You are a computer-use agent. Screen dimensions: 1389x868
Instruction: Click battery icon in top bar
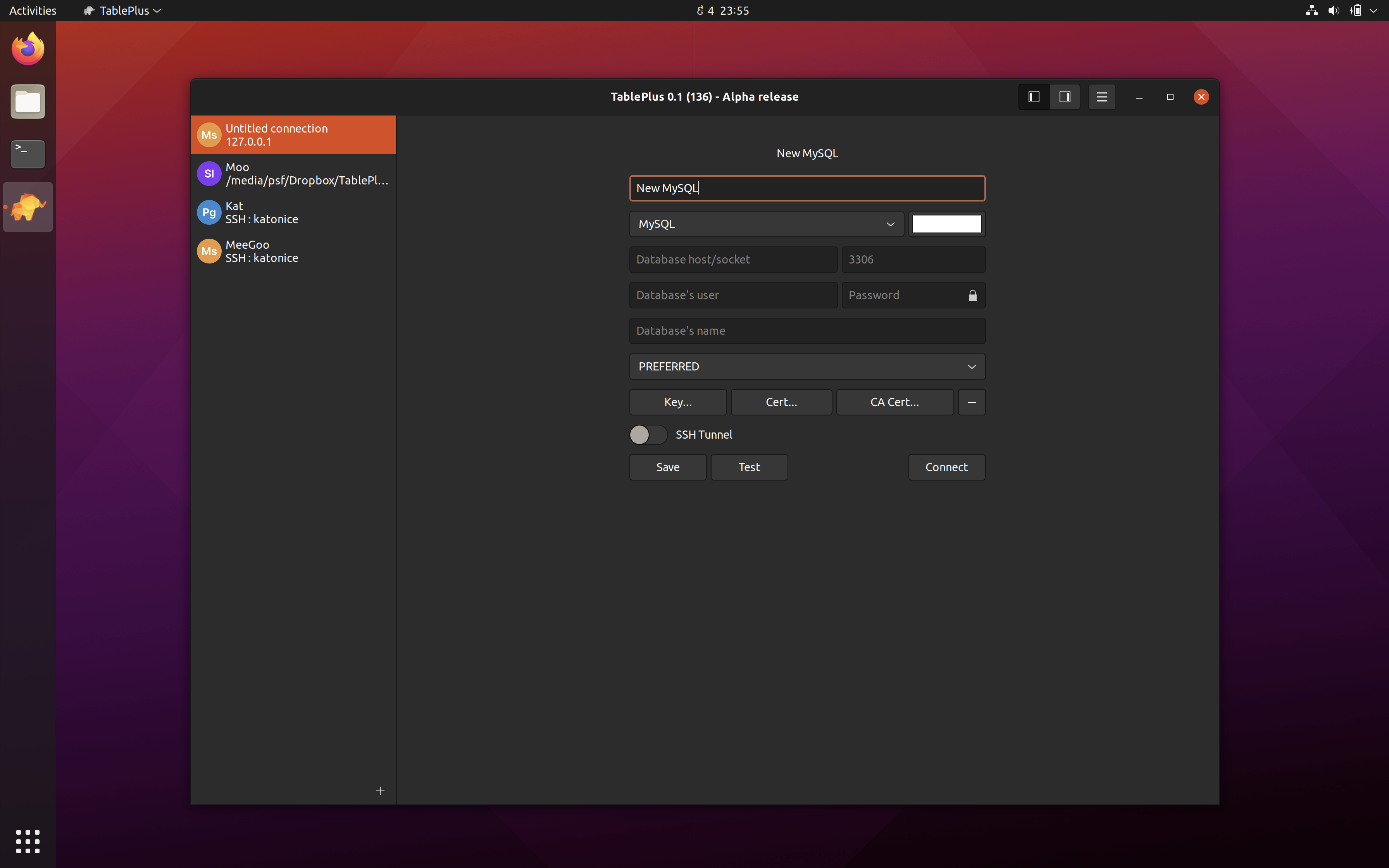tap(1356, 10)
